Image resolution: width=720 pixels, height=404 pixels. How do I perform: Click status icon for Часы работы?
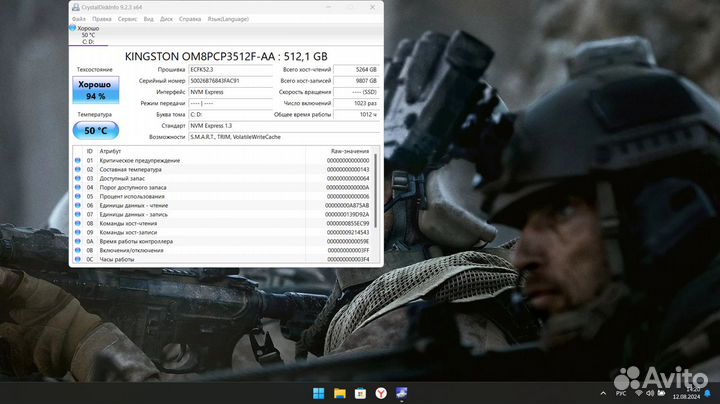tap(78, 259)
